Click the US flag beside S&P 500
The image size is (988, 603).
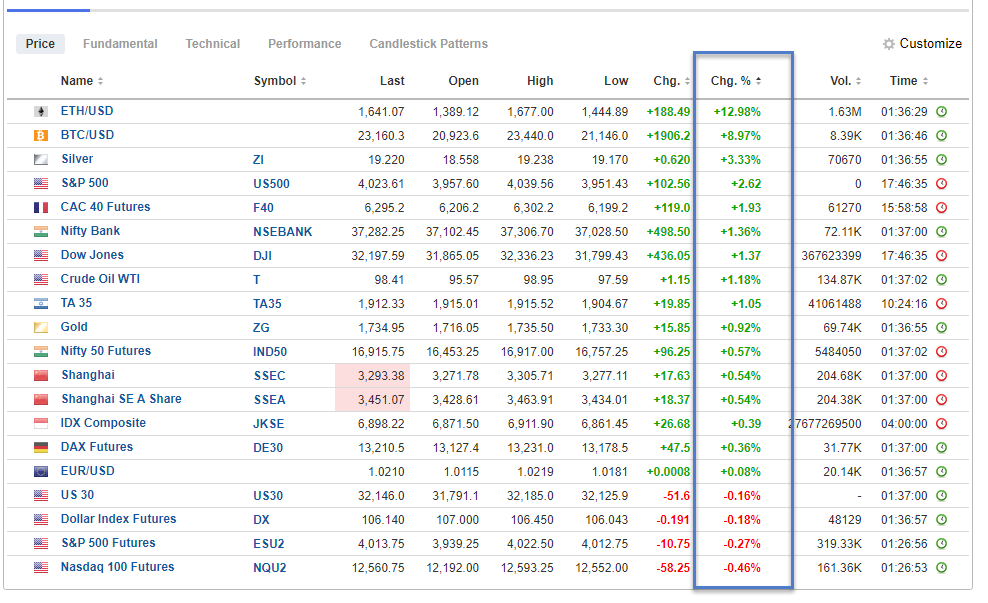[x=41, y=183]
